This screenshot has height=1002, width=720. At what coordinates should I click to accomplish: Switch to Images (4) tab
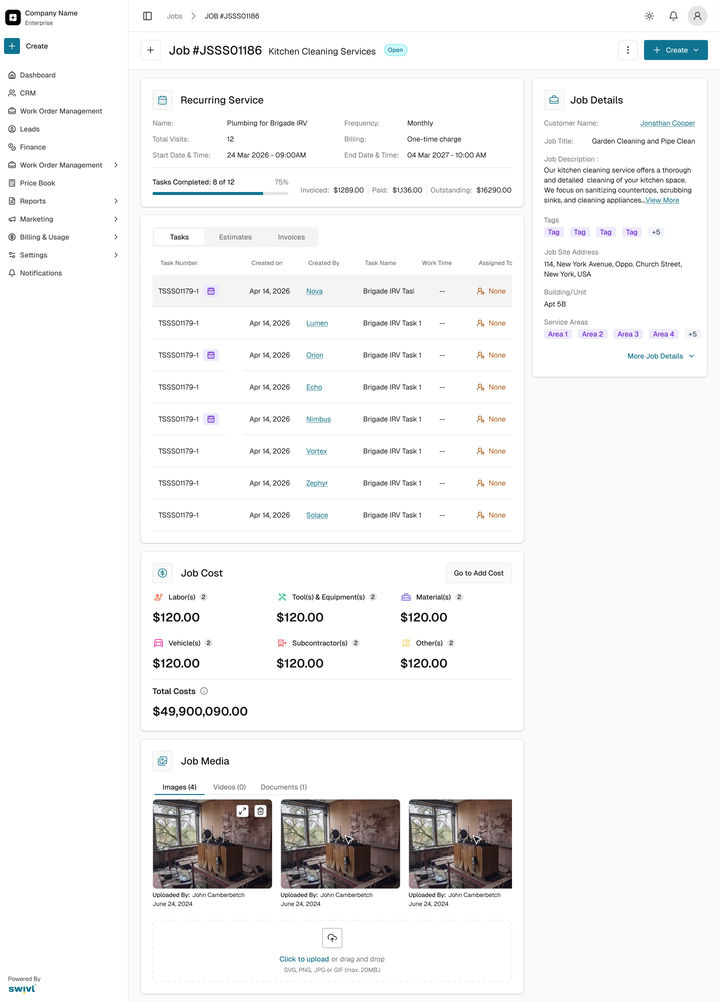click(179, 787)
